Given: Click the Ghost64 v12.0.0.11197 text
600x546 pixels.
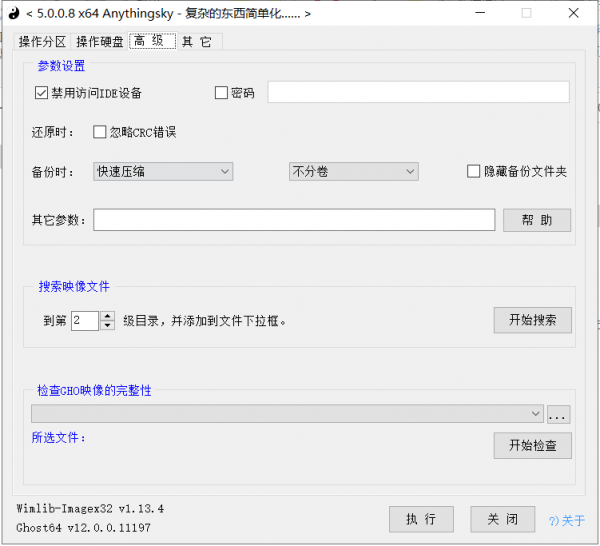Looking at the screenshot, I should point(83,528).
